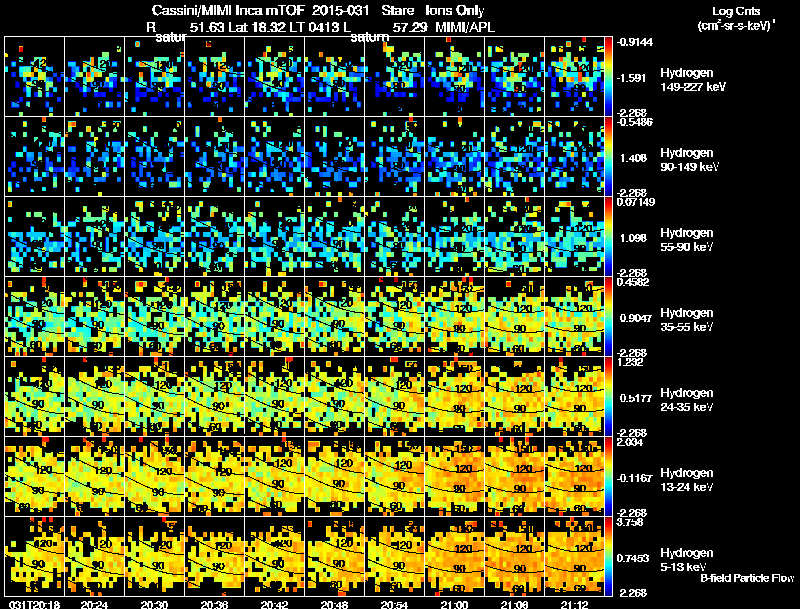Click the '-0.9144' colorbar maximum value
This screenshot has width=800, height=609.
[x=635, y=42]
